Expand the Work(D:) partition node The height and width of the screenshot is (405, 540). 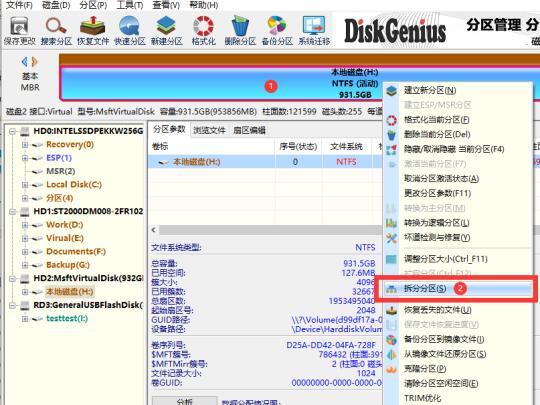point(25,225)
